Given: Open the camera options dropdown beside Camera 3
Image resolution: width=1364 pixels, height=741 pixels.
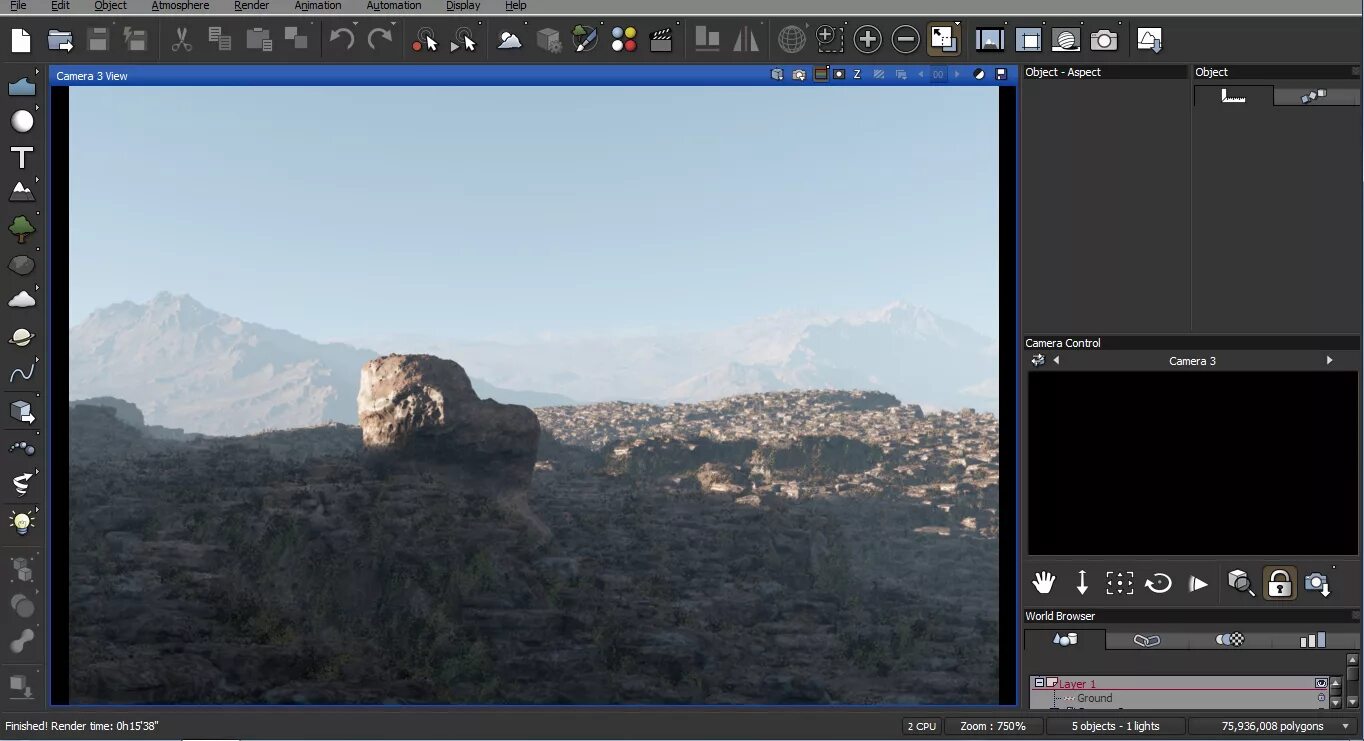Looking at the screenshot, I should coord(1038,360).
